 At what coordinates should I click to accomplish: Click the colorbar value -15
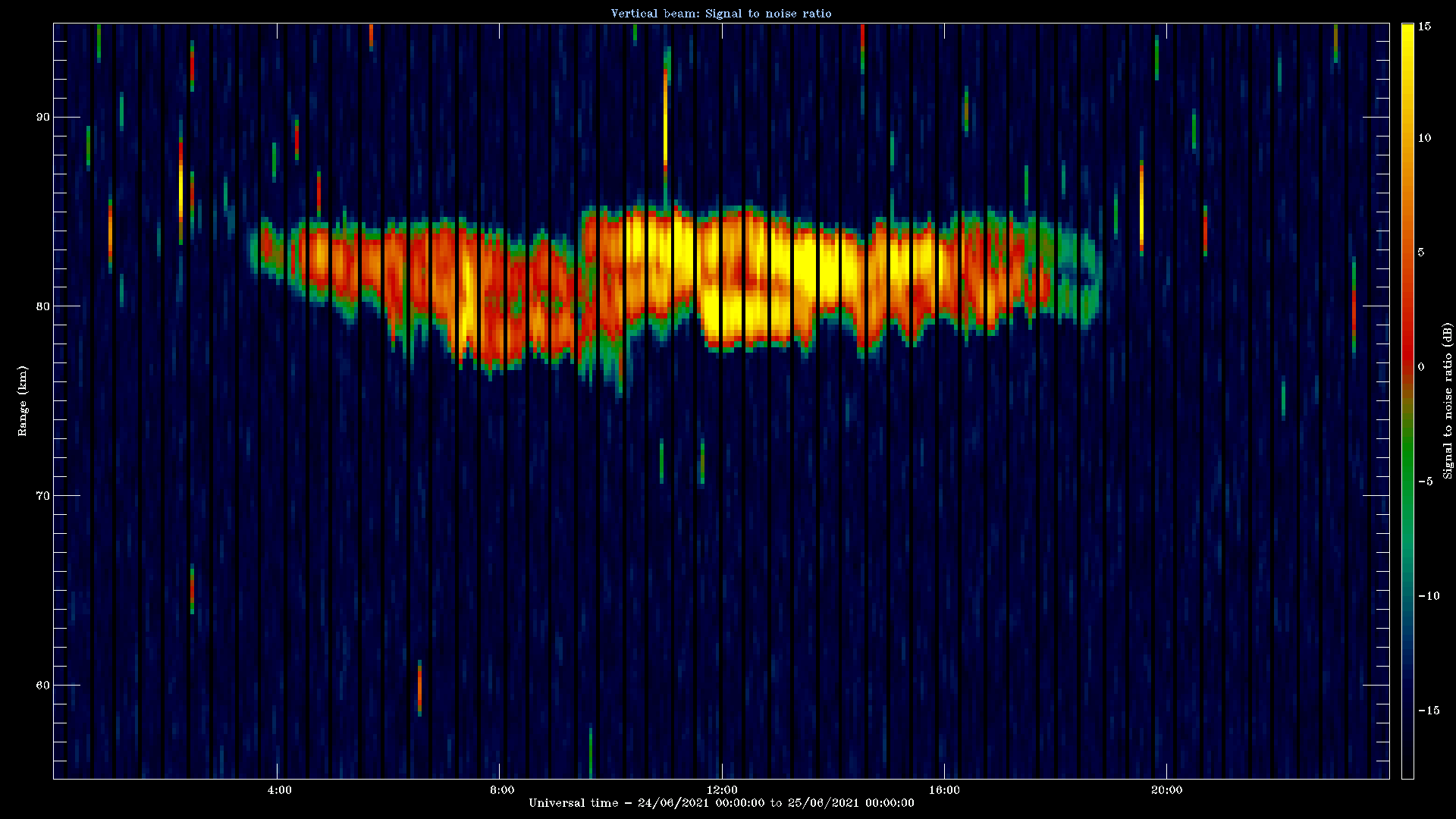[x=1429, y=711]
